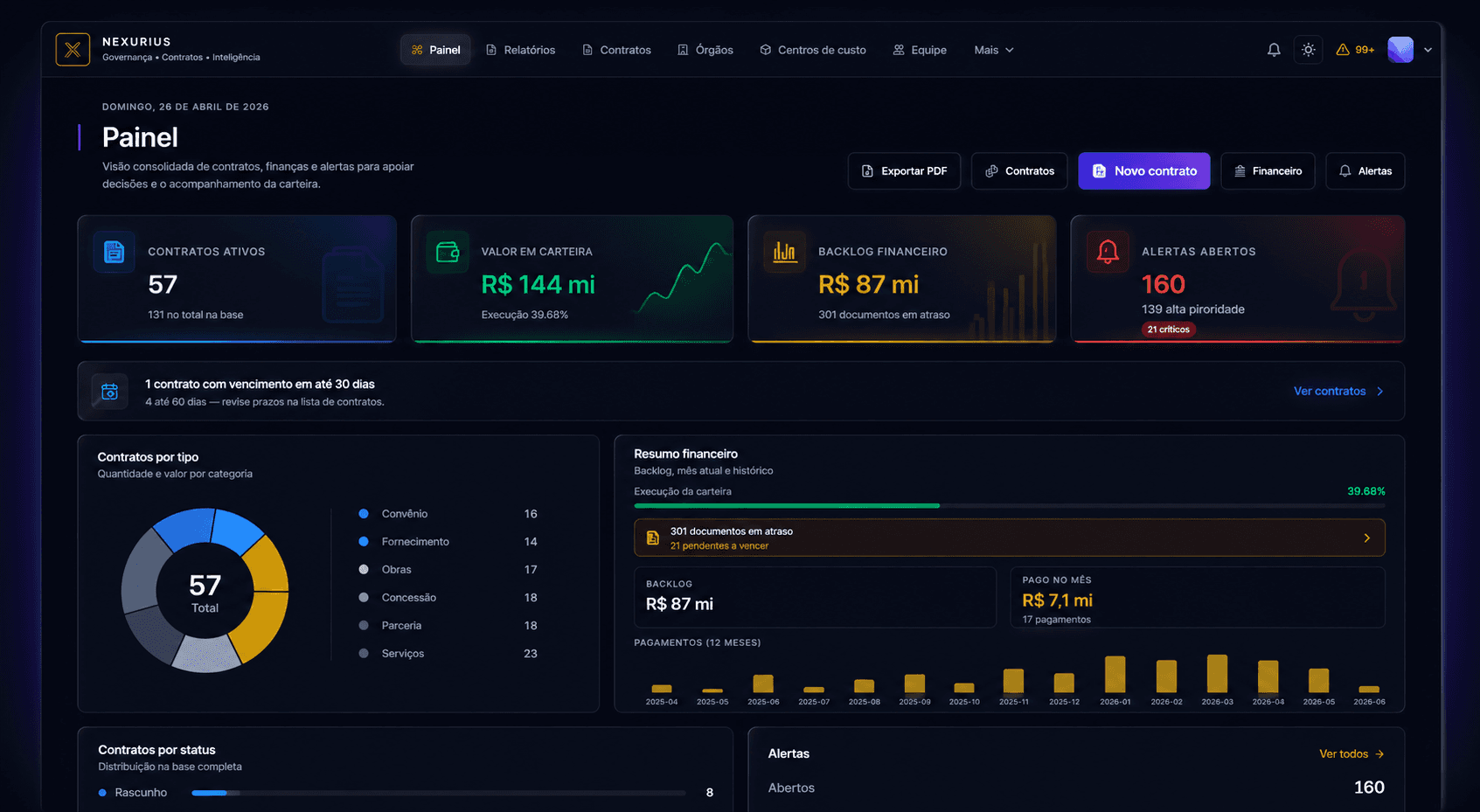Click the notification bell icon
This screenshot has width=1480, height=812.
[1274, 50]
